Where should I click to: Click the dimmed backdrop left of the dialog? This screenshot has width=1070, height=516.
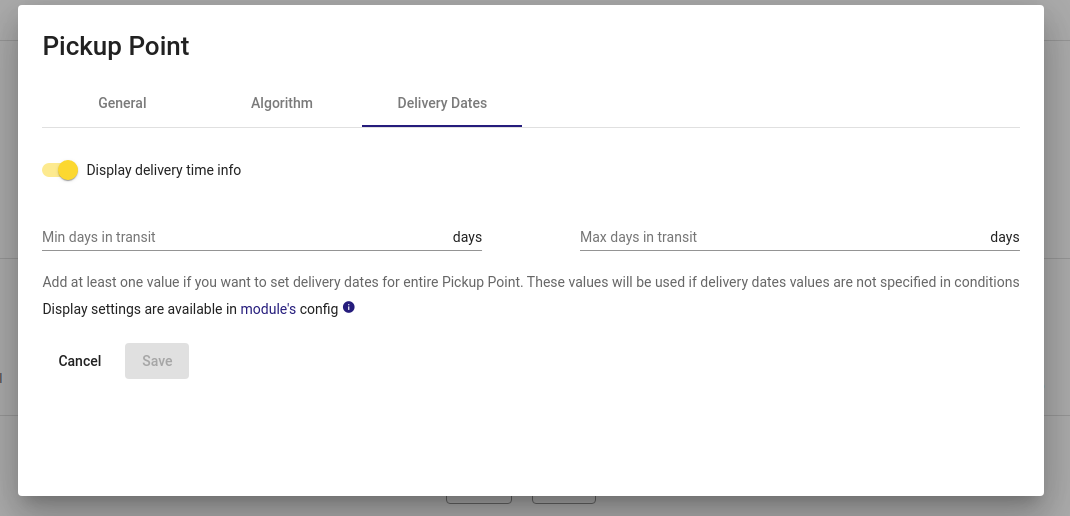8,205
